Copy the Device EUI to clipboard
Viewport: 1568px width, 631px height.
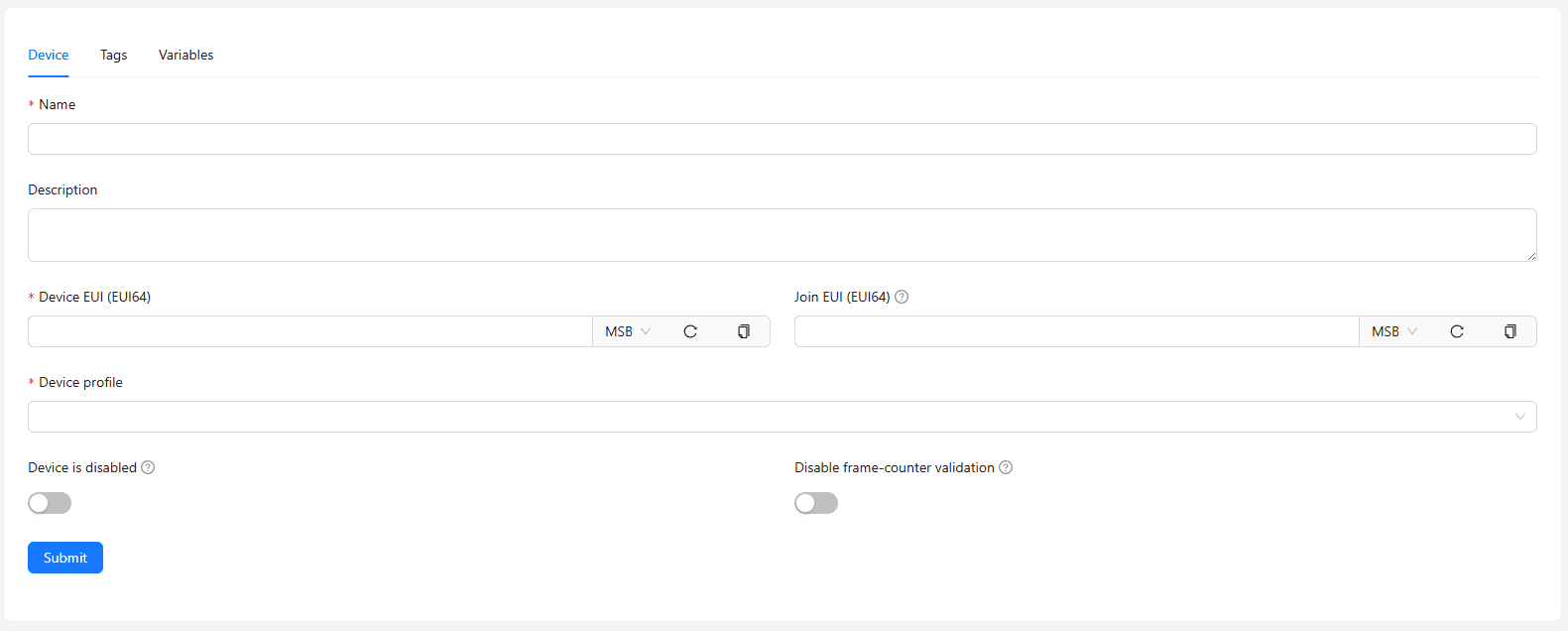click(x=744, y=331)
